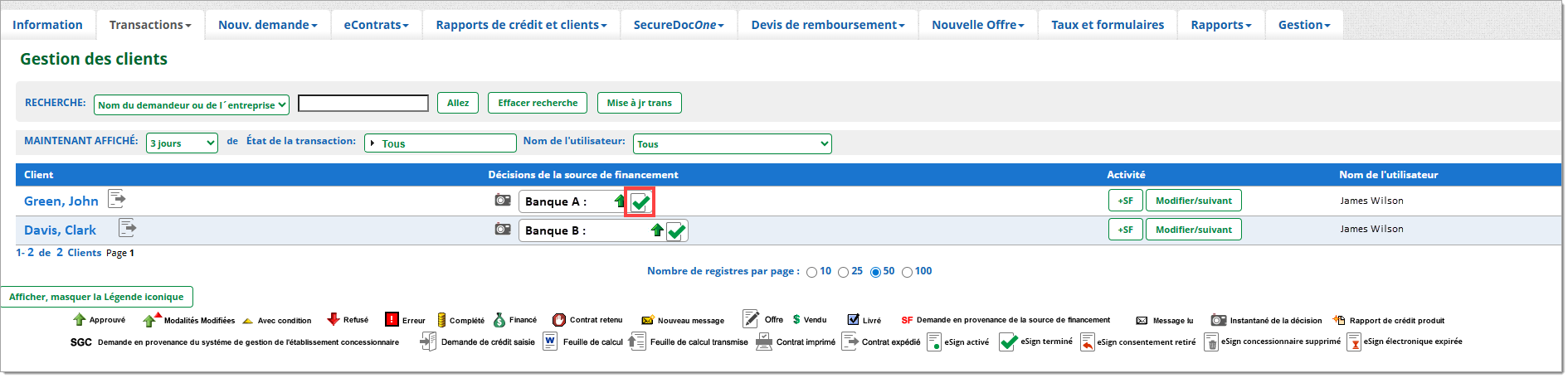Expand the Nom de l'utilisateur dropdown
1568x378 pixels.
point(732,144)
